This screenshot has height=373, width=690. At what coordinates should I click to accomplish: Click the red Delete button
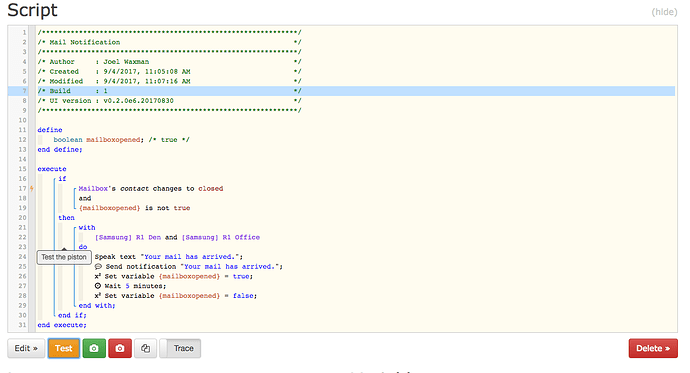653,348
